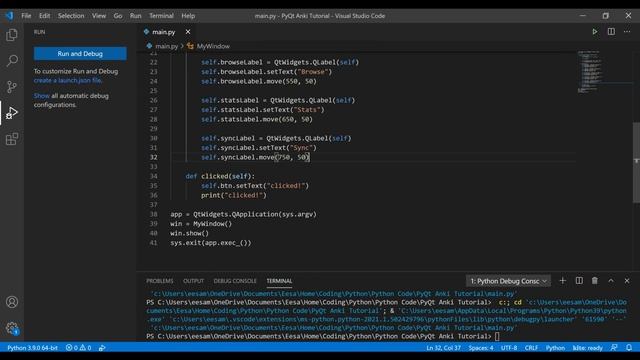Kill terminal with trash icon
Screen dimensions: 640x360
click(595, 281)
